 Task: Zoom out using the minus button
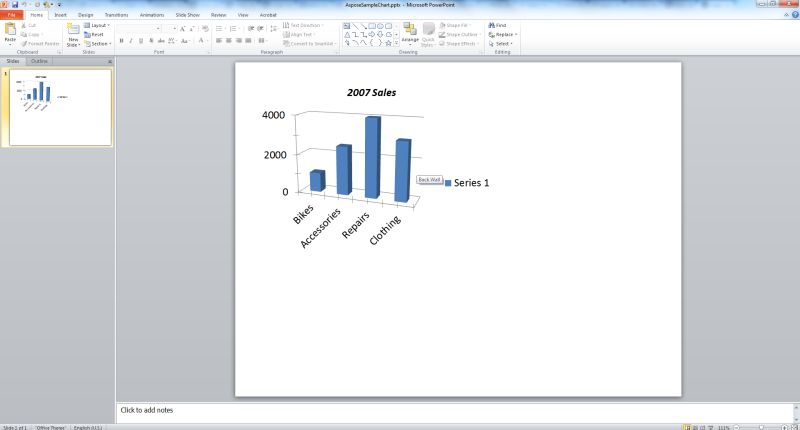coord(736,427)
